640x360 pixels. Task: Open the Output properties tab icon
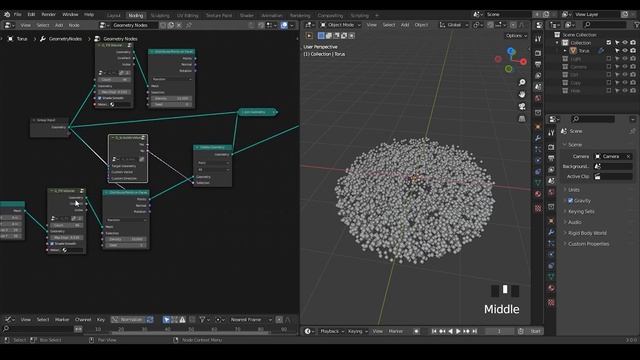[x=551, y=158]
